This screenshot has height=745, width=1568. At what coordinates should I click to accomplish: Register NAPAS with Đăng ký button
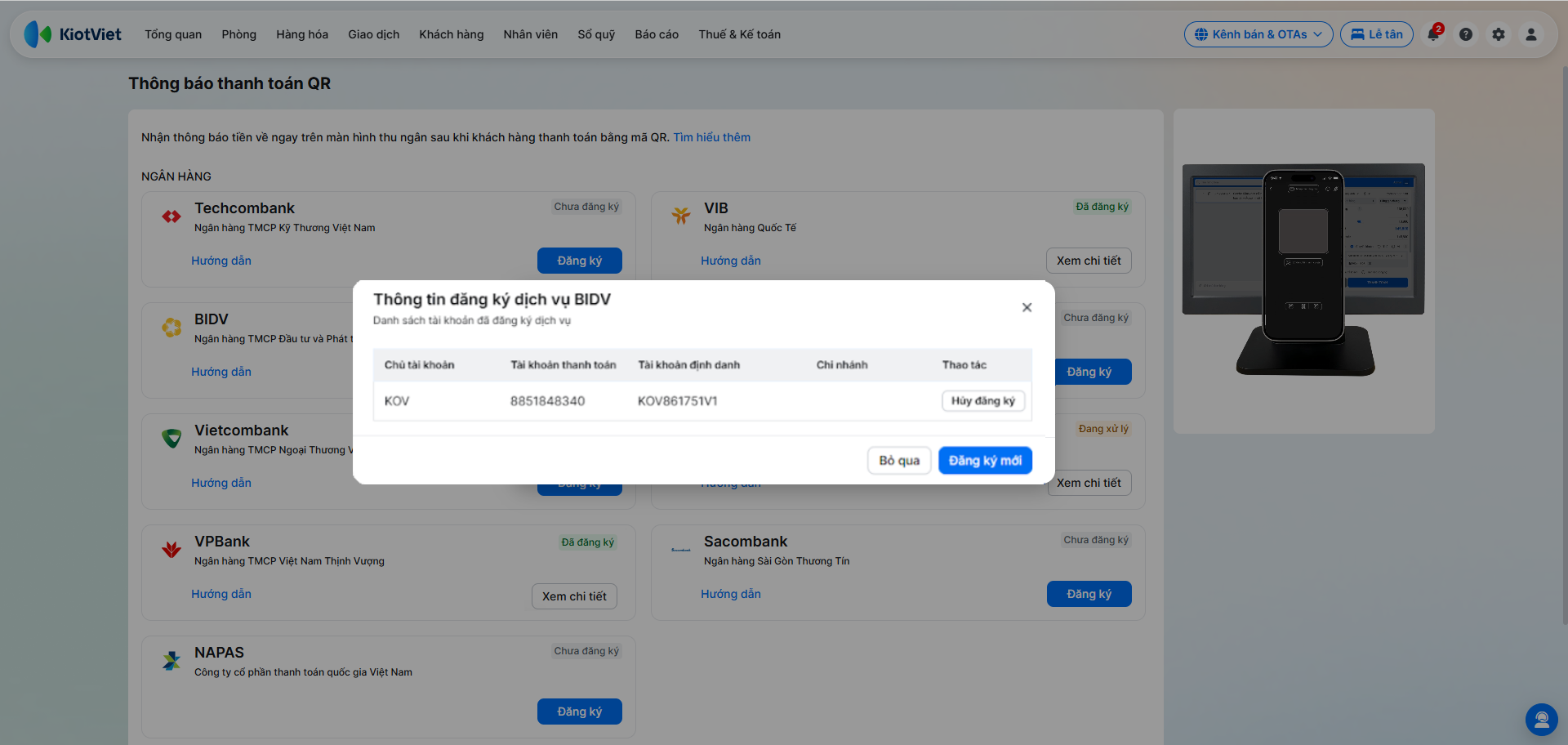[x=580, y=712]
